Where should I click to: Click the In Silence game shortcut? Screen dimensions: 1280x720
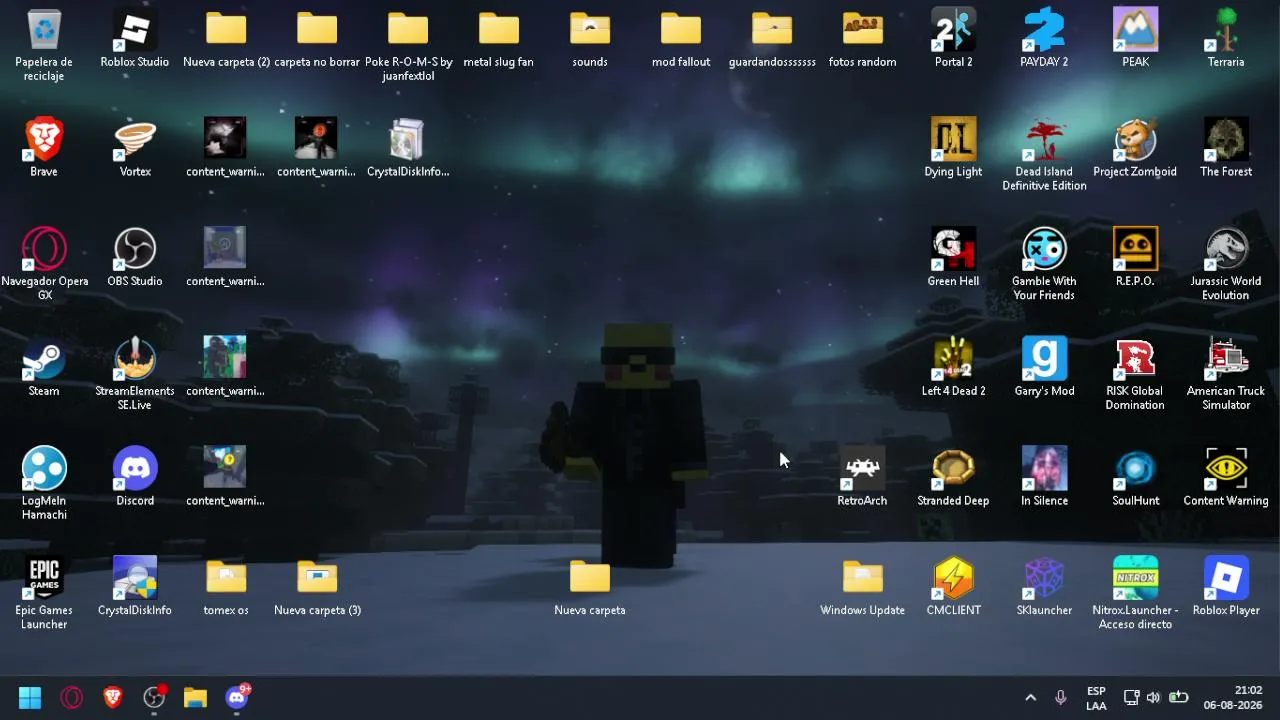pyautogui.click(x=1044, y=478)
